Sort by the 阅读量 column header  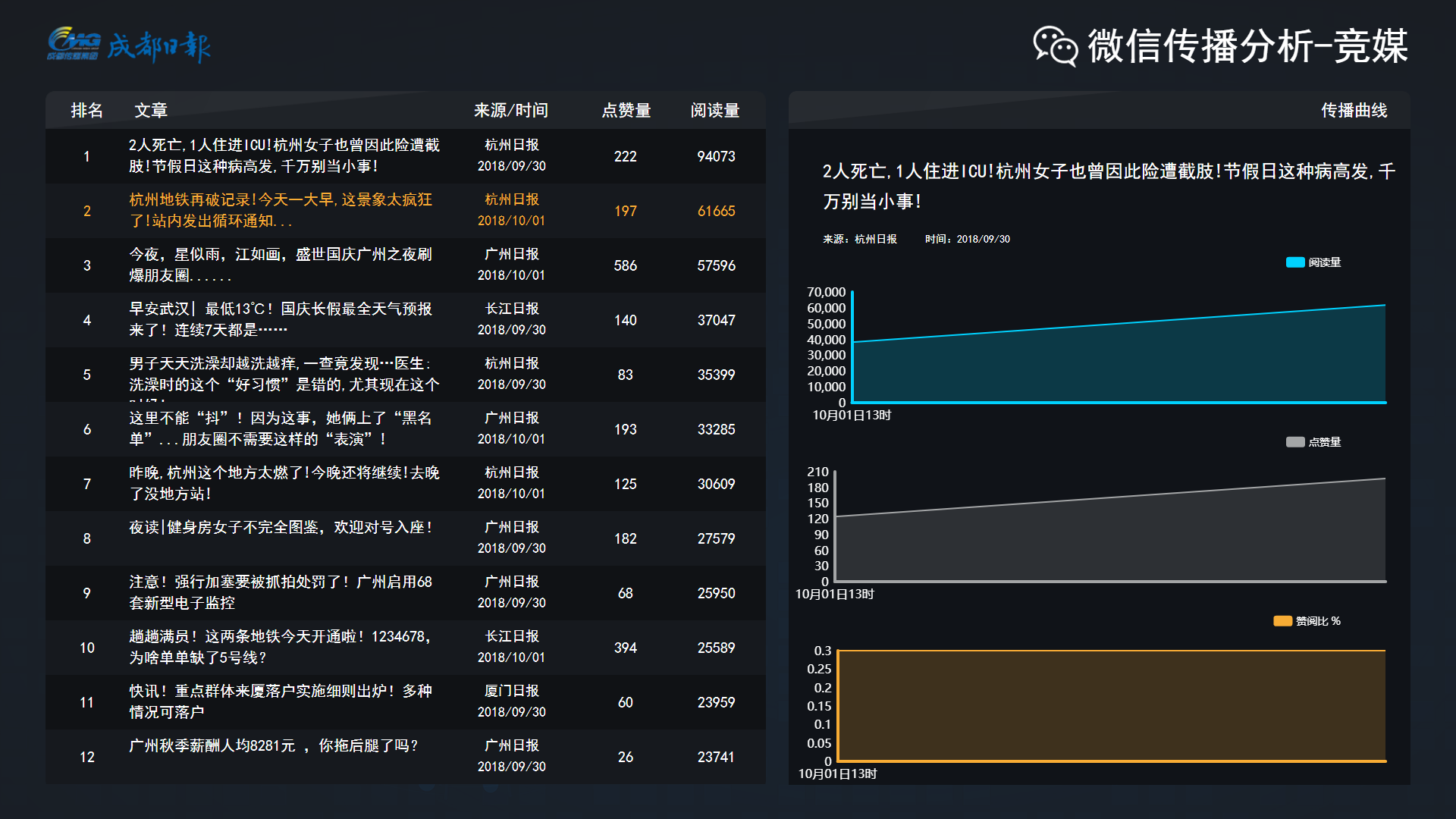point(714,111)
